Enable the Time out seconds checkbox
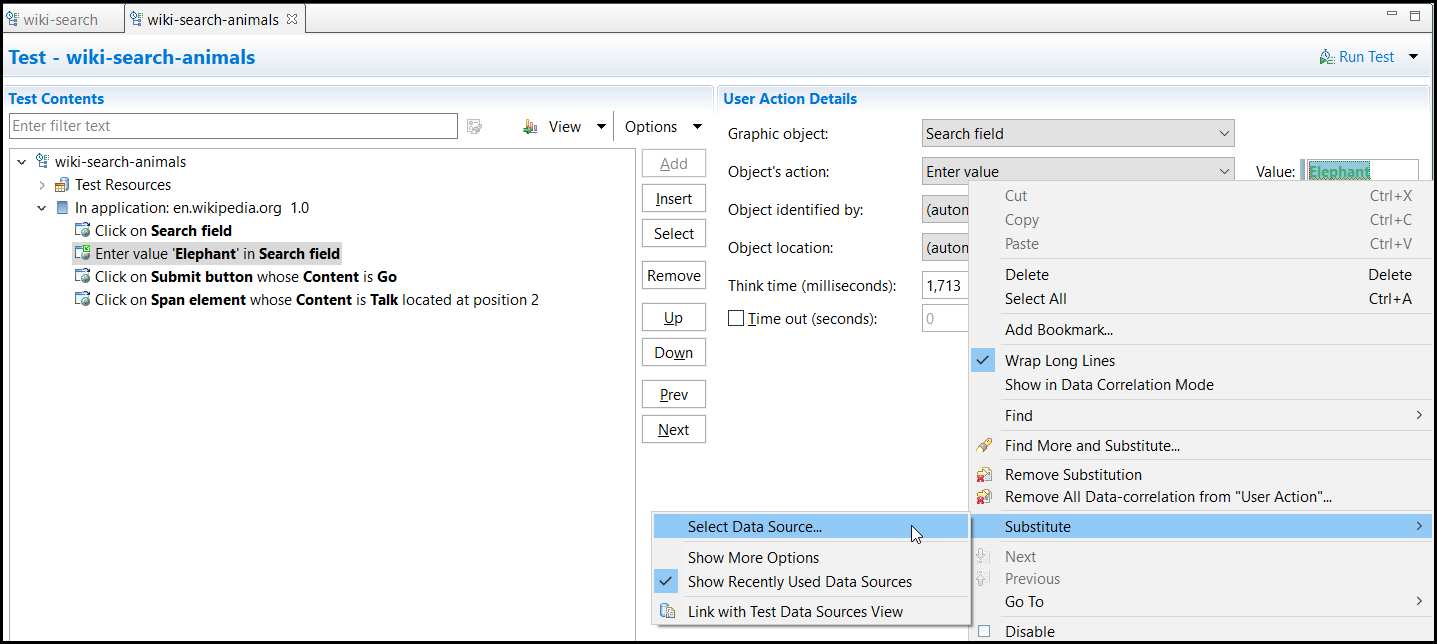 click(735, 317)
